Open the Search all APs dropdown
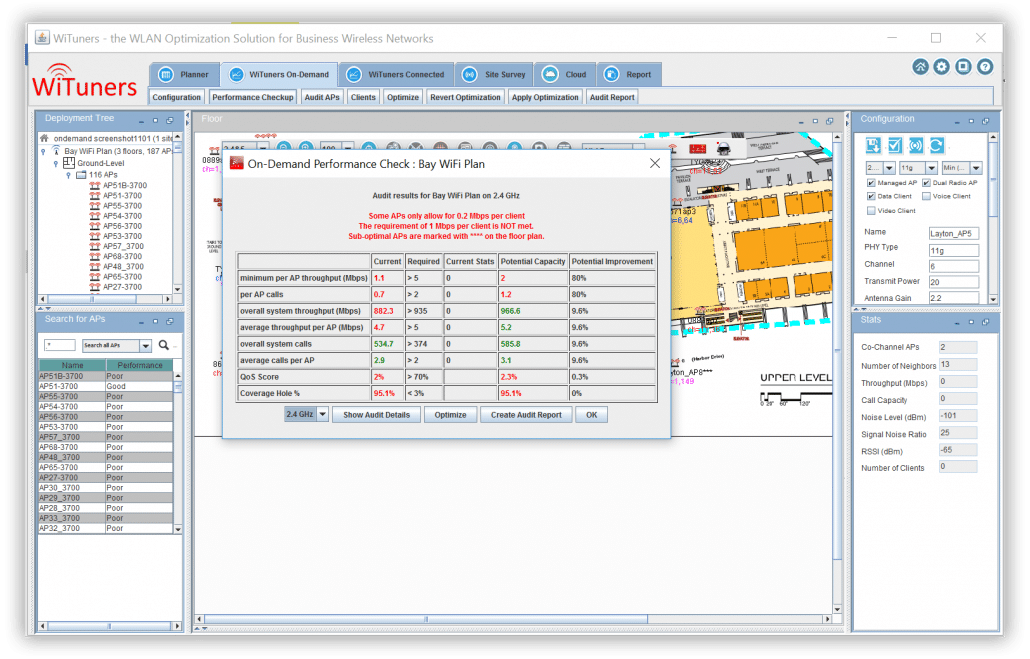Screen dimensions: 1030x659 (x=146, y=346)
